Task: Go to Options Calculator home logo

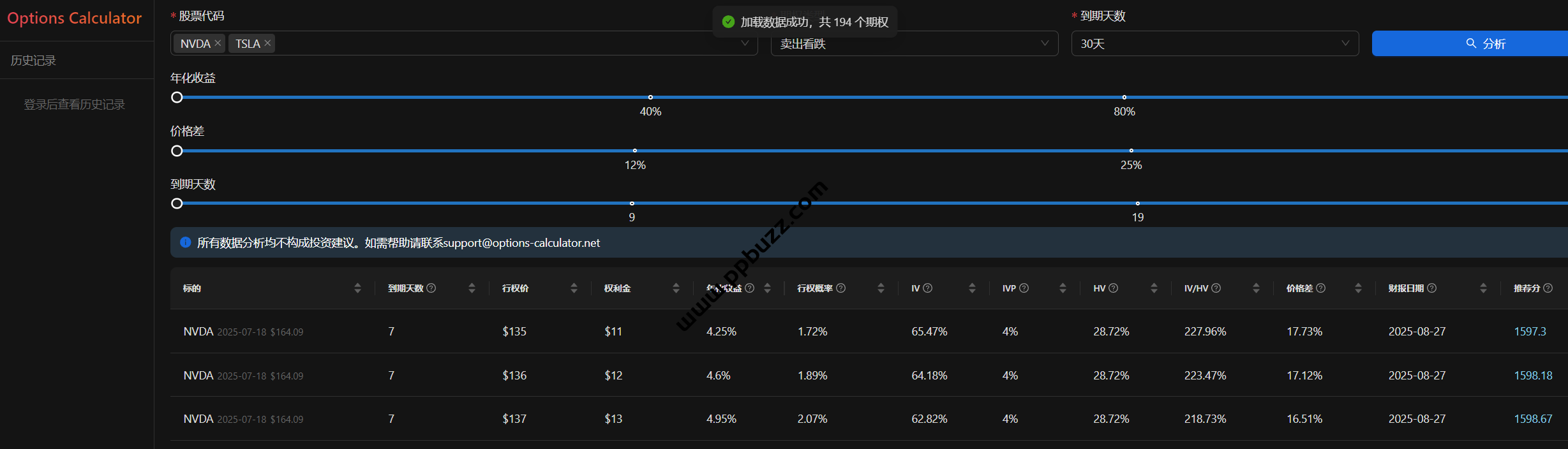Action: pos(75,18)
